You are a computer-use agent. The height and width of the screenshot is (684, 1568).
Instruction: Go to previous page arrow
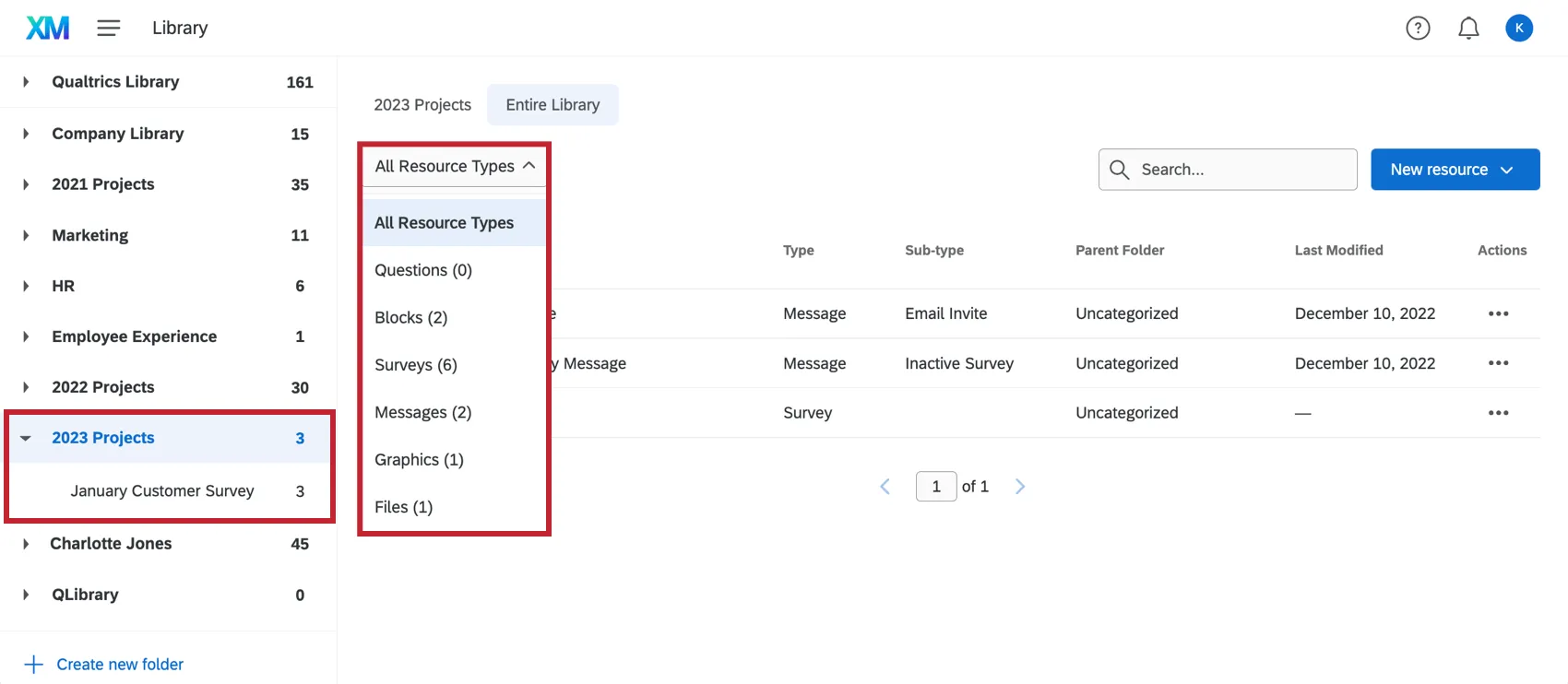[885, 487]
